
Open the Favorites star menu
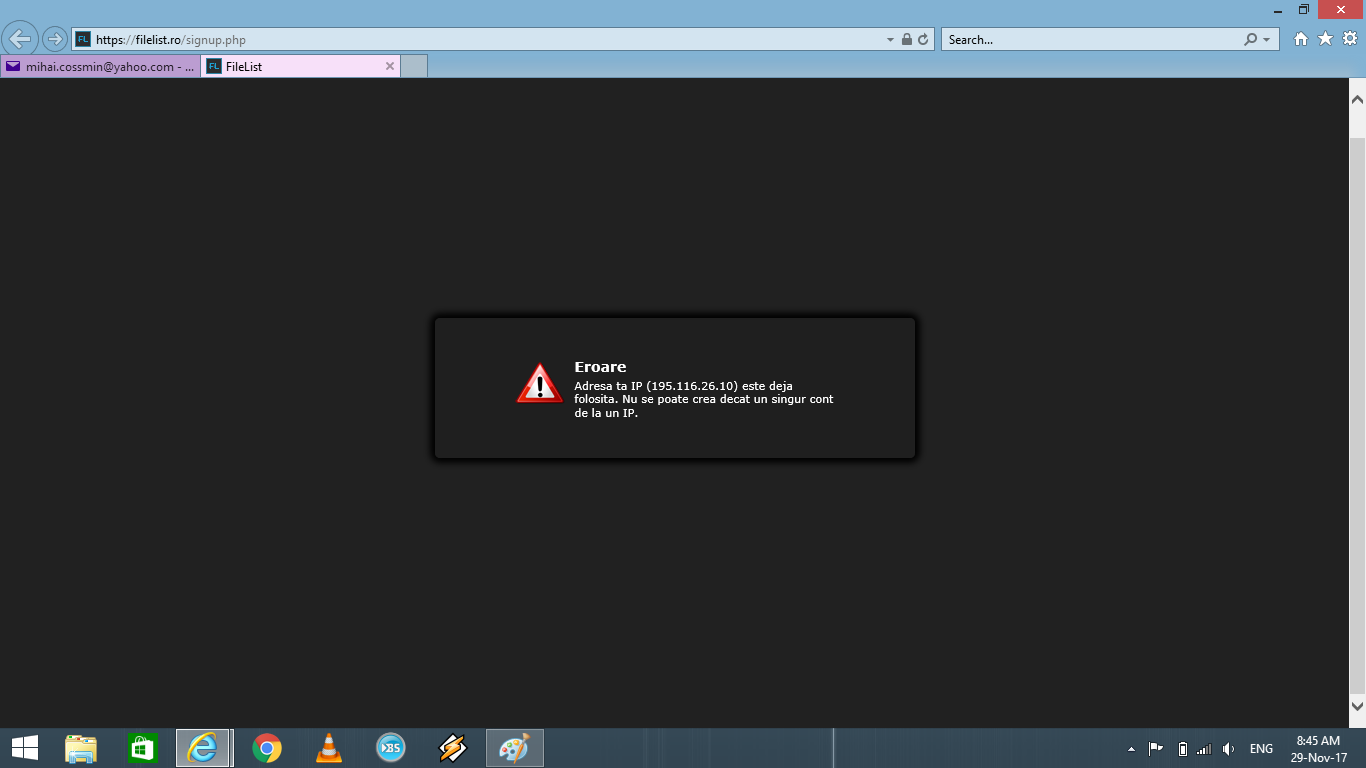1325,39
